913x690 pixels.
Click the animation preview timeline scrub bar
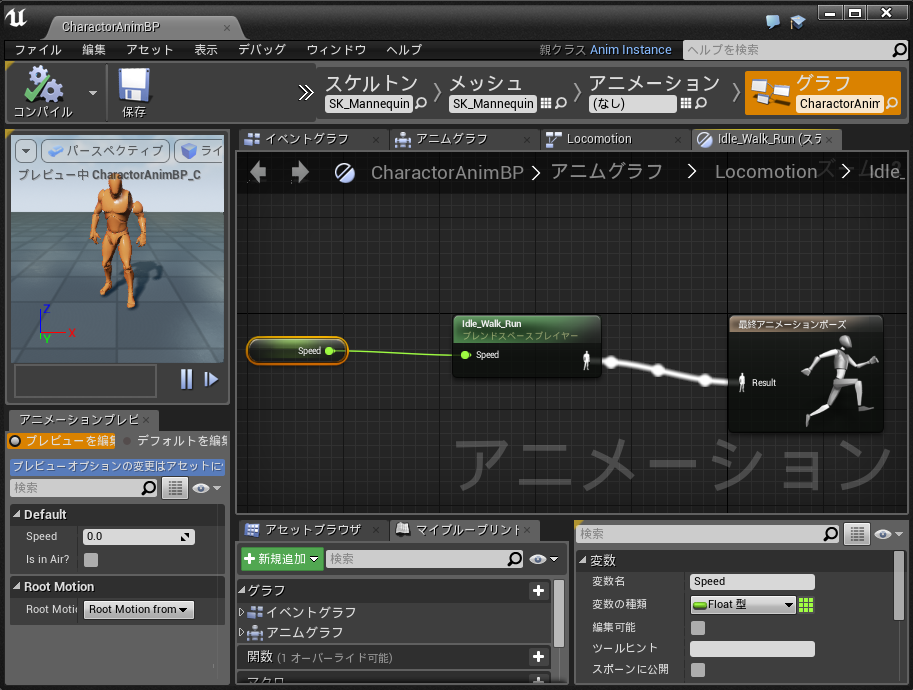[86, 381]
